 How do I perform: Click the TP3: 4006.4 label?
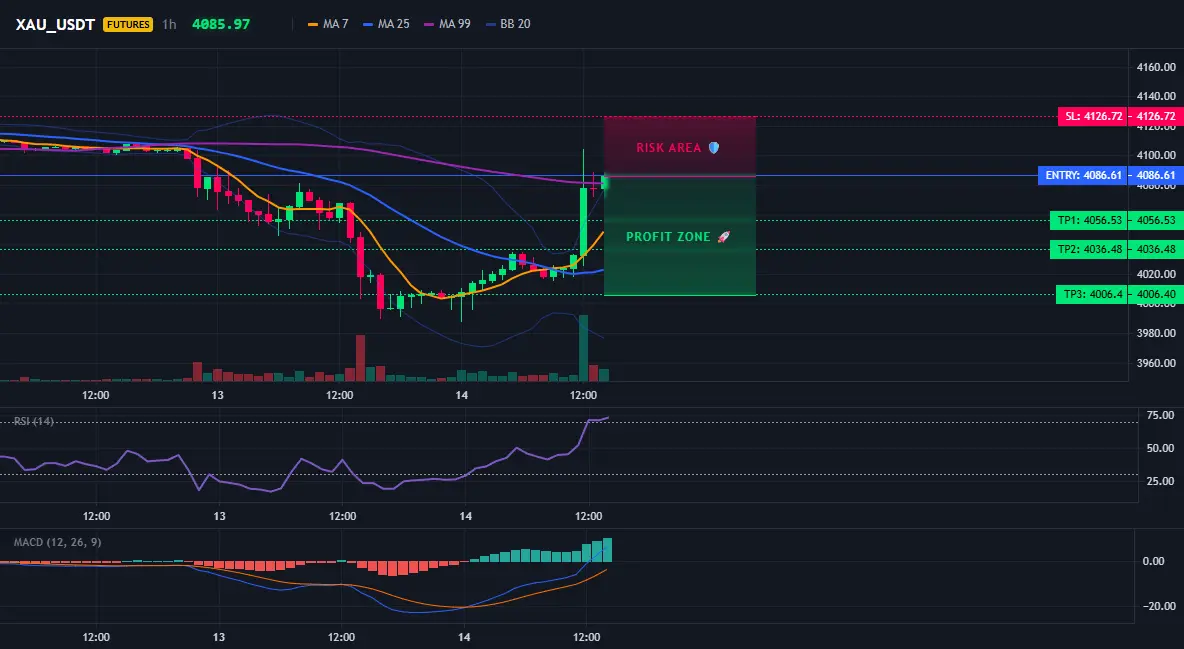coord(1091,295)
